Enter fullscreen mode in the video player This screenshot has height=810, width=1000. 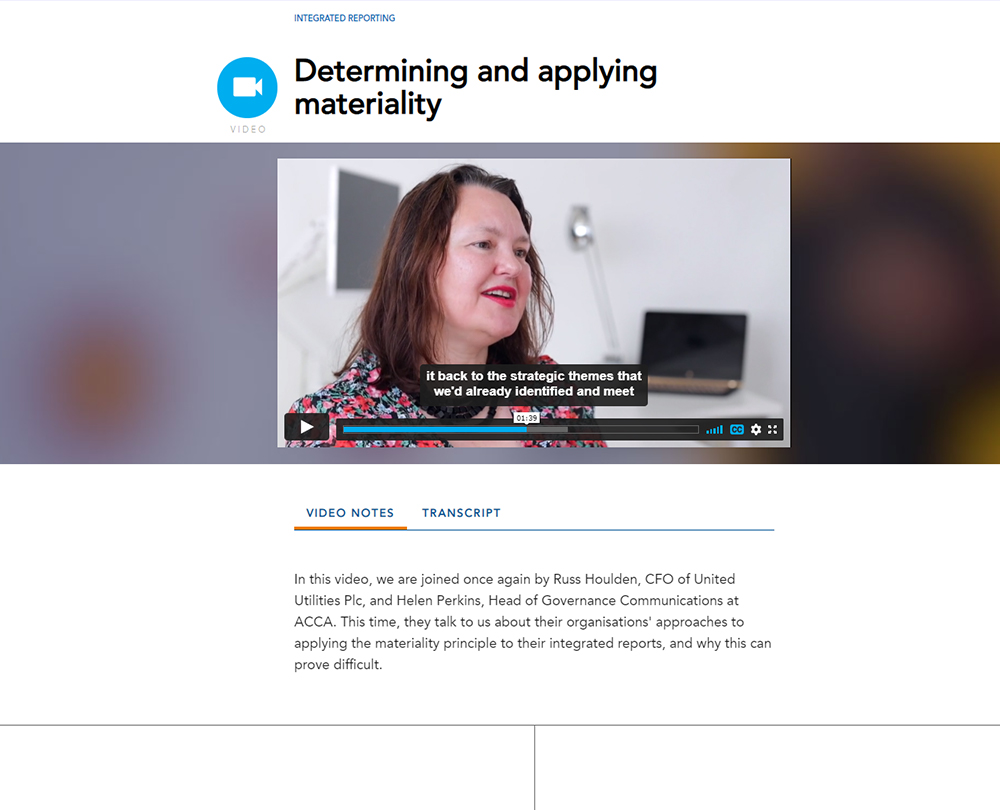[x=772, y=429]
